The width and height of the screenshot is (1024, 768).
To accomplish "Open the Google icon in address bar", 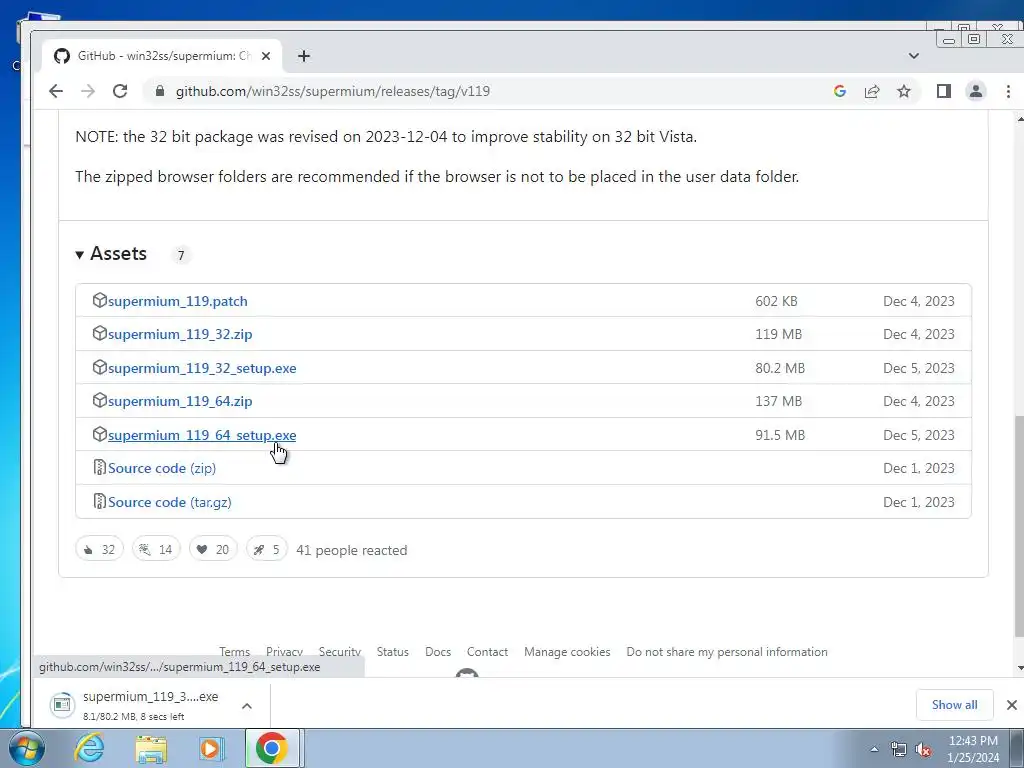I will pos(840,91).
